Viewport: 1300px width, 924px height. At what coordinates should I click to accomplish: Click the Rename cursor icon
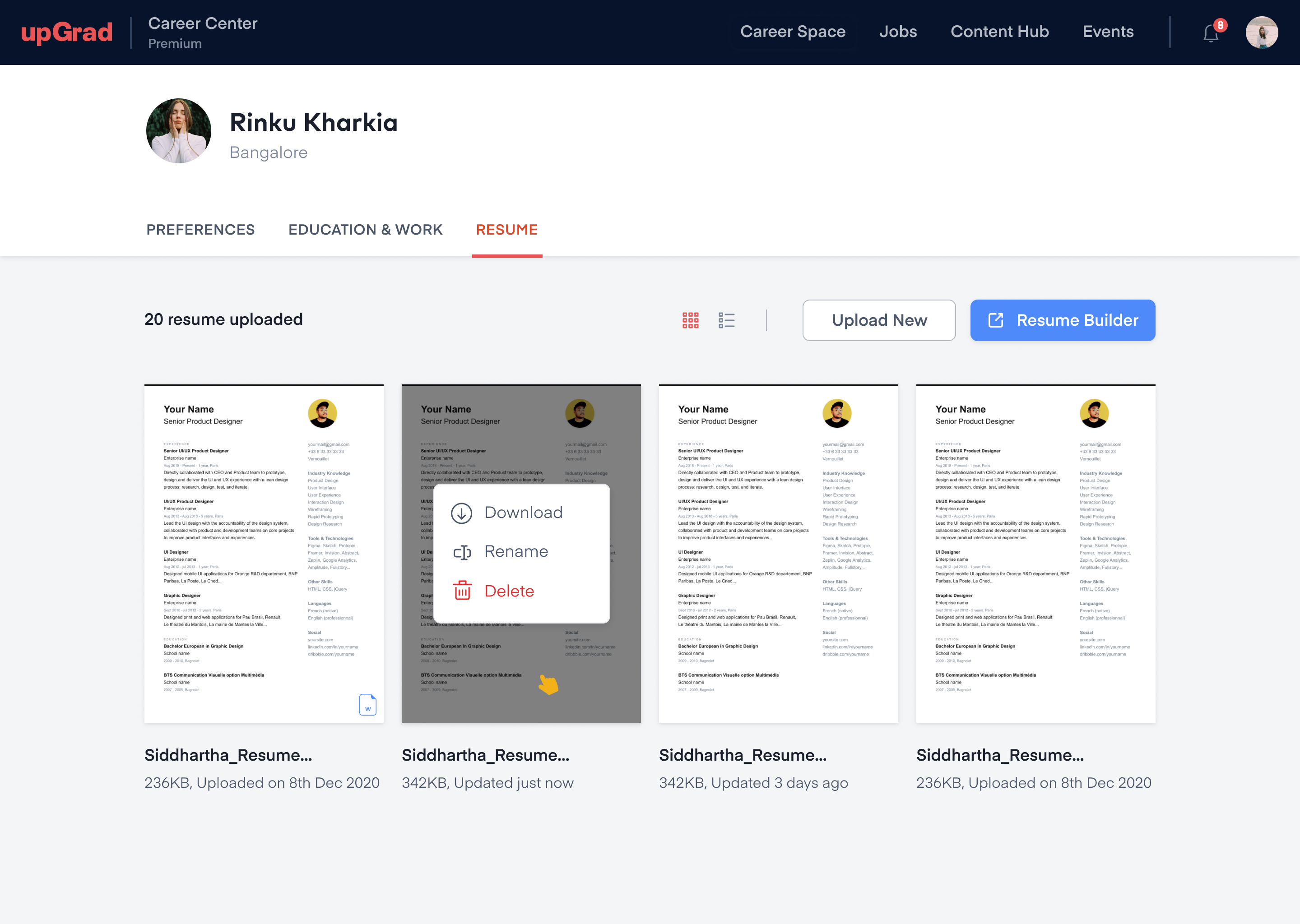point(462,552)
